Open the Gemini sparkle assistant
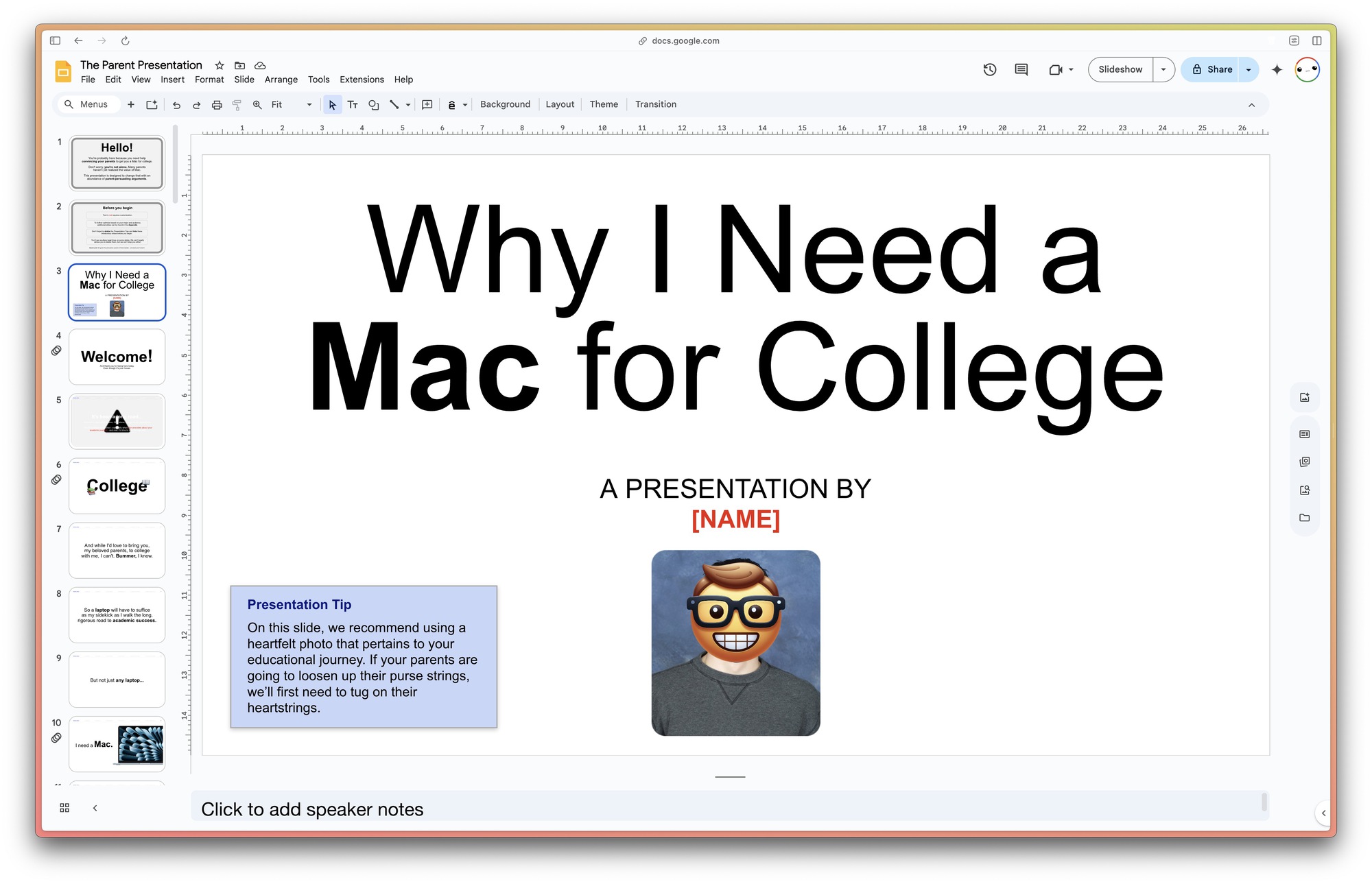Viewport: 1372px width, 884px height. [x=1277, y=69]
